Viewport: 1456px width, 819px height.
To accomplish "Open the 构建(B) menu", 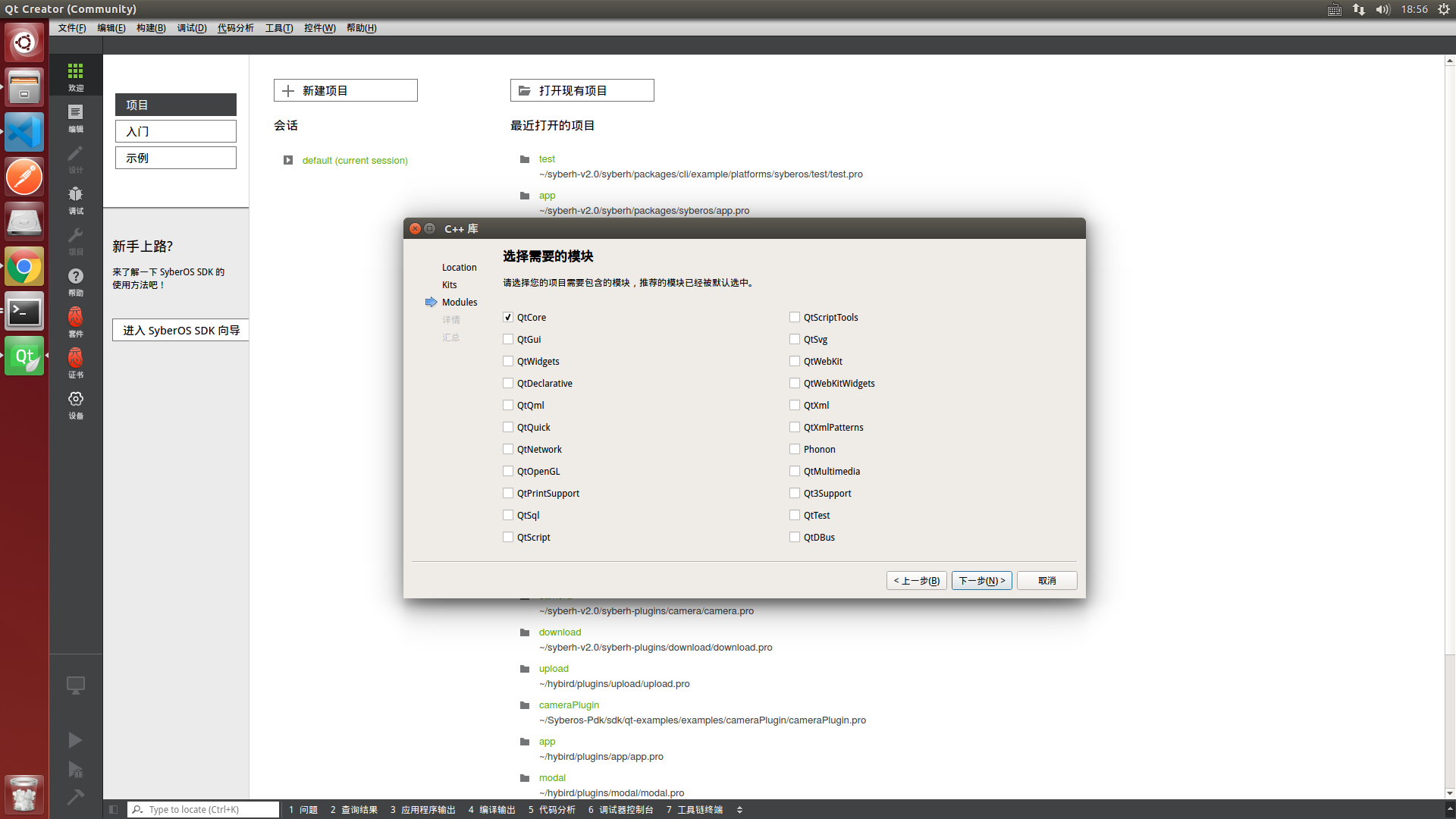I will (x=151, y=28).
